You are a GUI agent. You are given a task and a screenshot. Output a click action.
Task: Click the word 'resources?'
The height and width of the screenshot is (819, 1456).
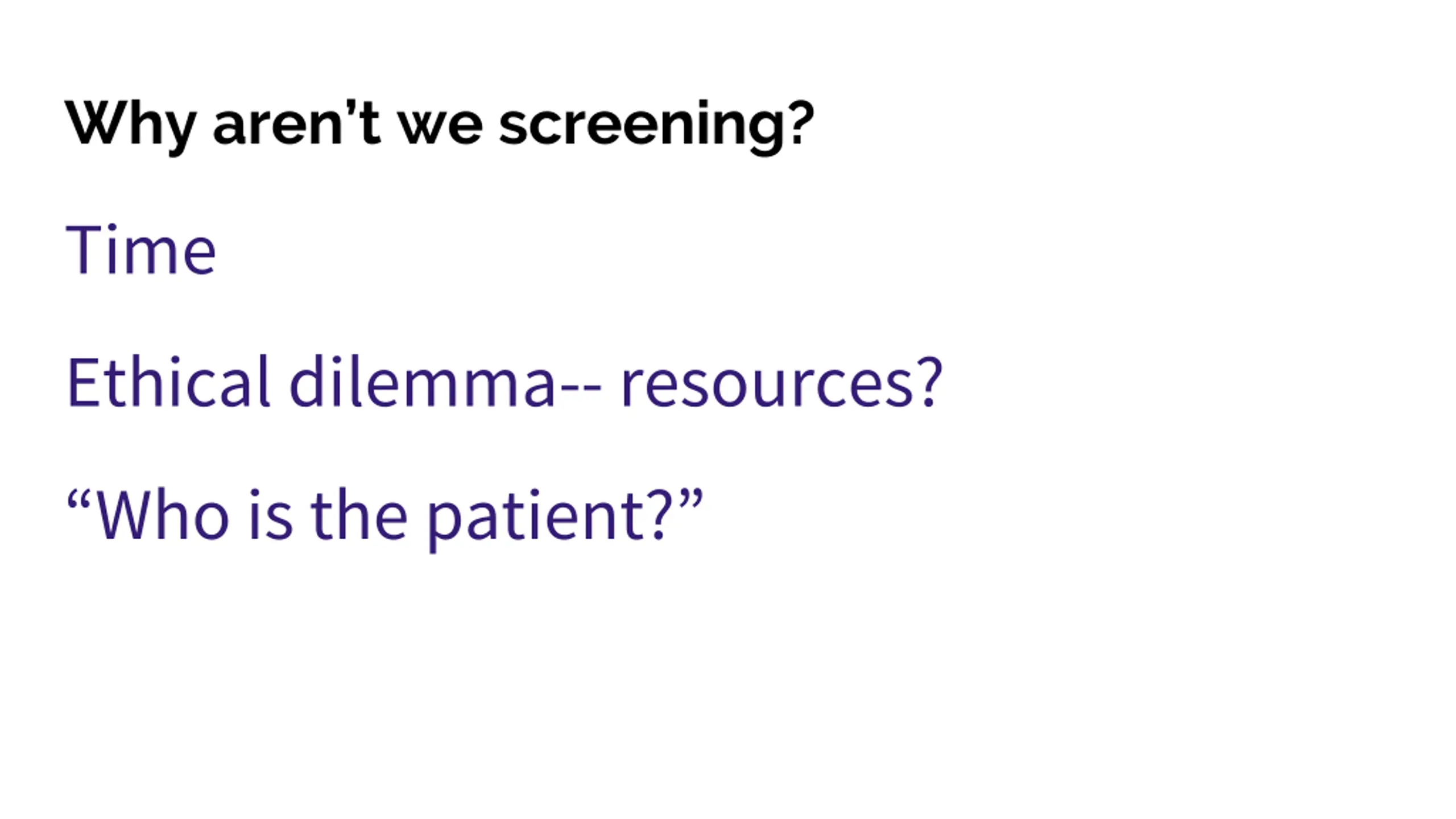[x=781, y=382]
